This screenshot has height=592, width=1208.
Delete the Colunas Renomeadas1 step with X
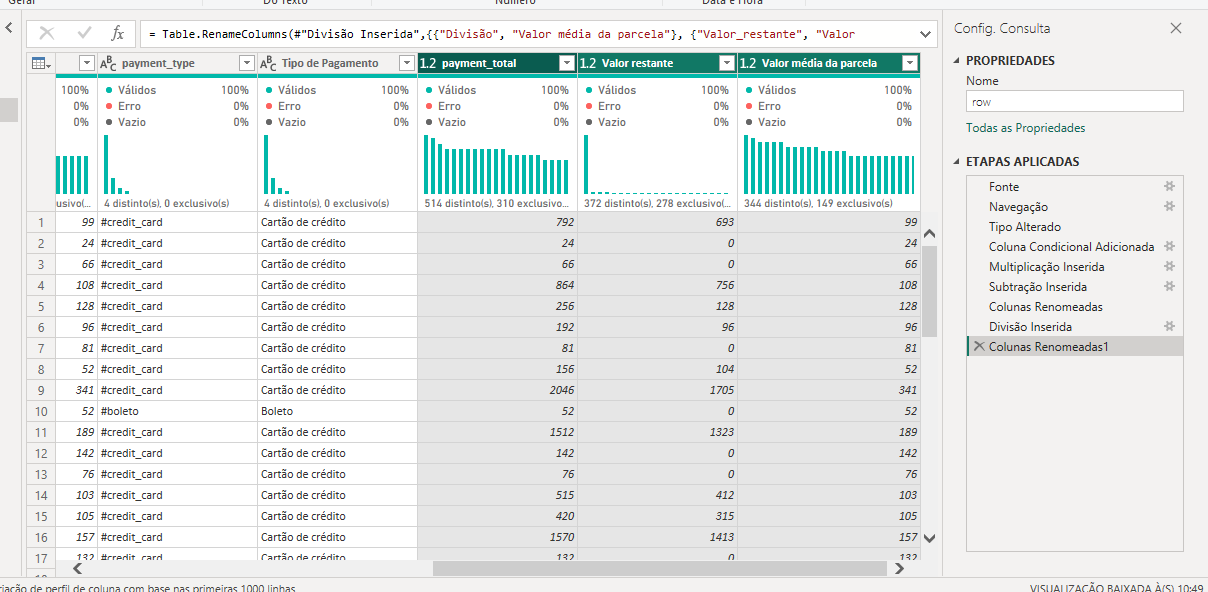(979, 347)
